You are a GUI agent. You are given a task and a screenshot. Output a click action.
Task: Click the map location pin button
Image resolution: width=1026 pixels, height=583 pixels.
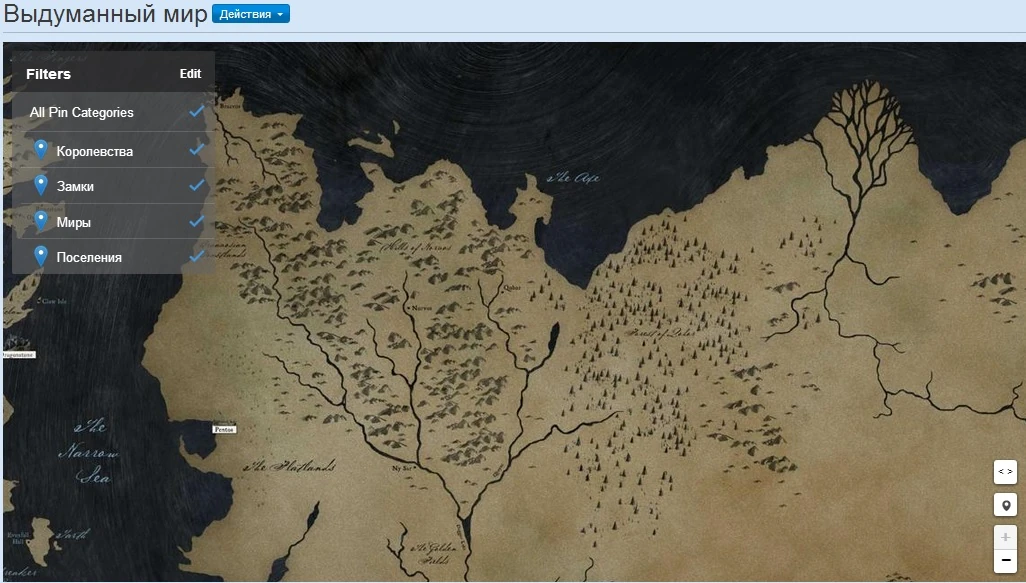1005,505
